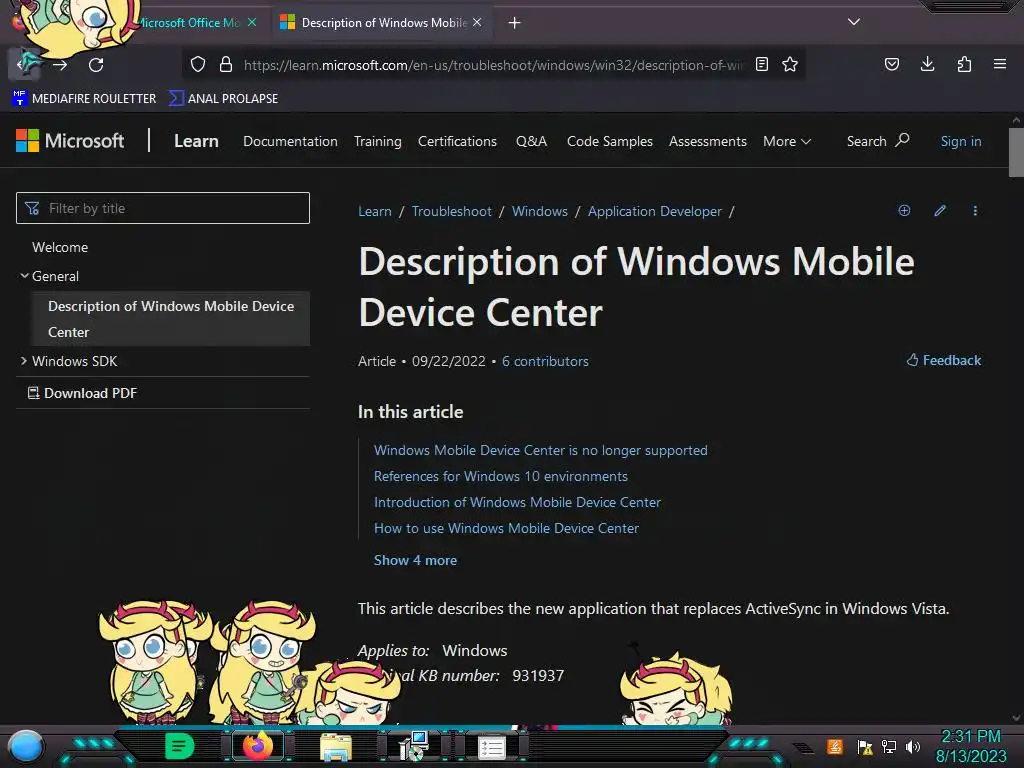This screenshot has width=1024, height=768.
Task: Select Welcome in the table of contents
Action: (x=60, y=247)
